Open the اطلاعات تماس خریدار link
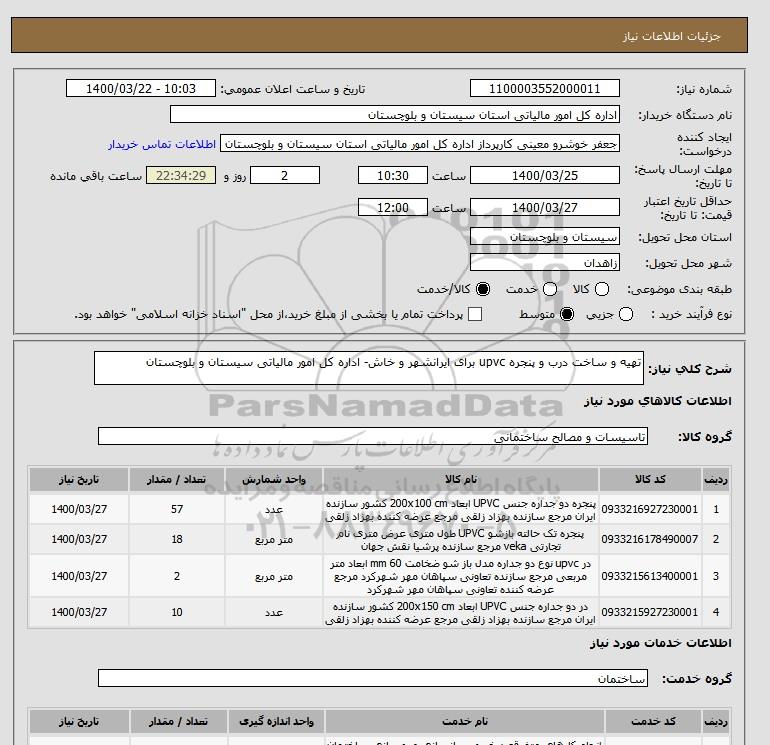The image size is (770, 745). 162,144
